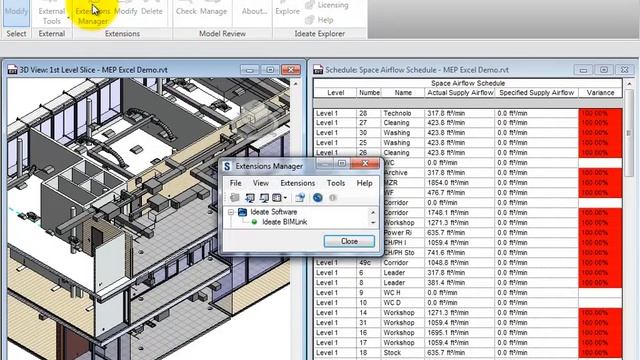
Task: Click Modify in the Extensions ribbon panel
Action: point(125,11)
